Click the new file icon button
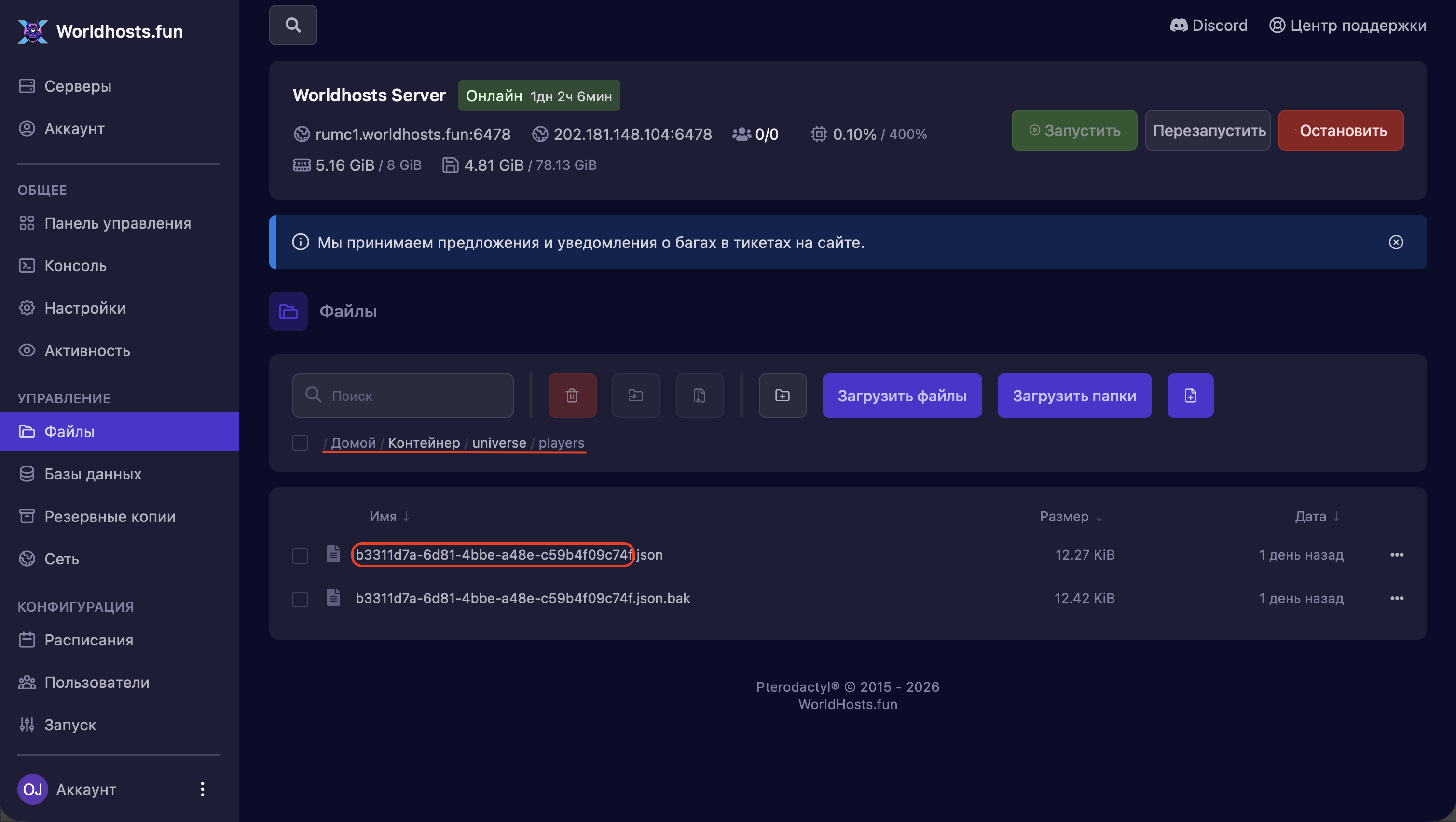 1190,395
